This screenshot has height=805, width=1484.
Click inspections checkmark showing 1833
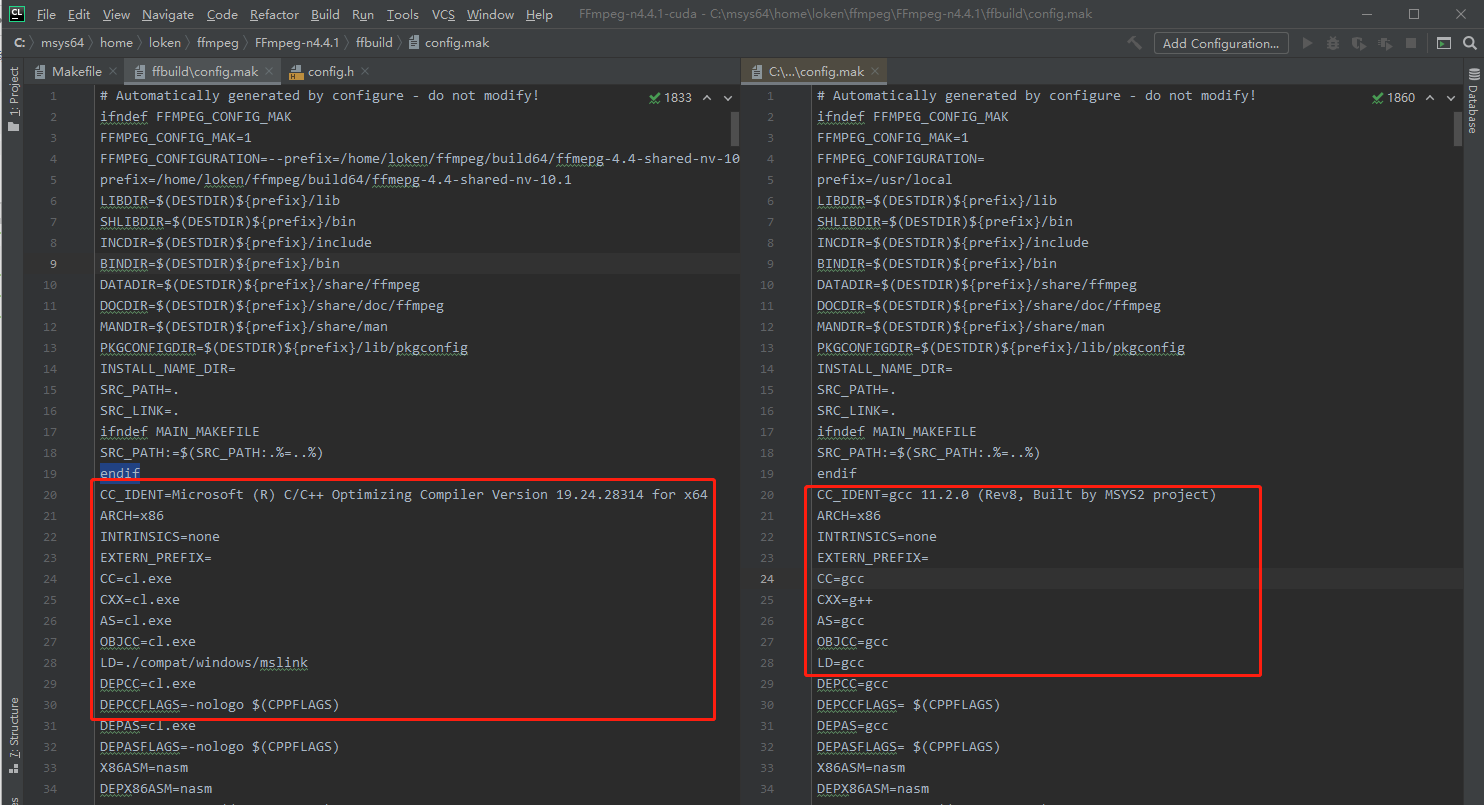670,97
